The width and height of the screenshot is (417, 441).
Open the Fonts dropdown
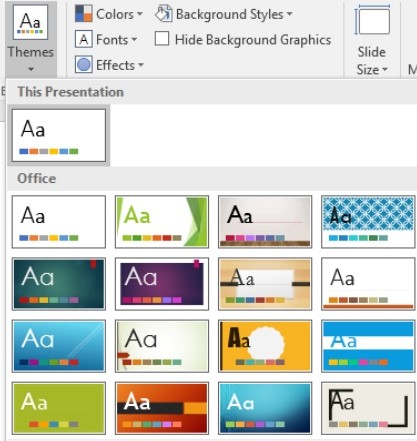(x=106, y=40)
